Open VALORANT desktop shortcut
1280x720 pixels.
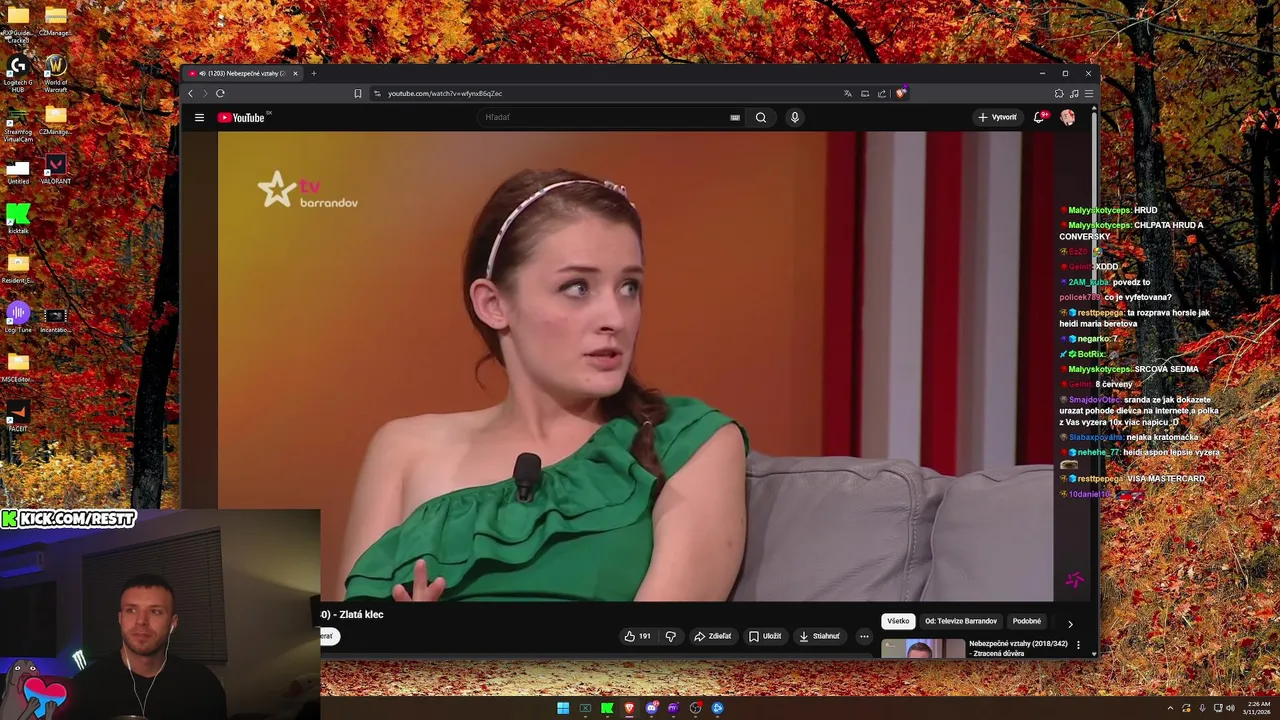(x=56, y=169)
